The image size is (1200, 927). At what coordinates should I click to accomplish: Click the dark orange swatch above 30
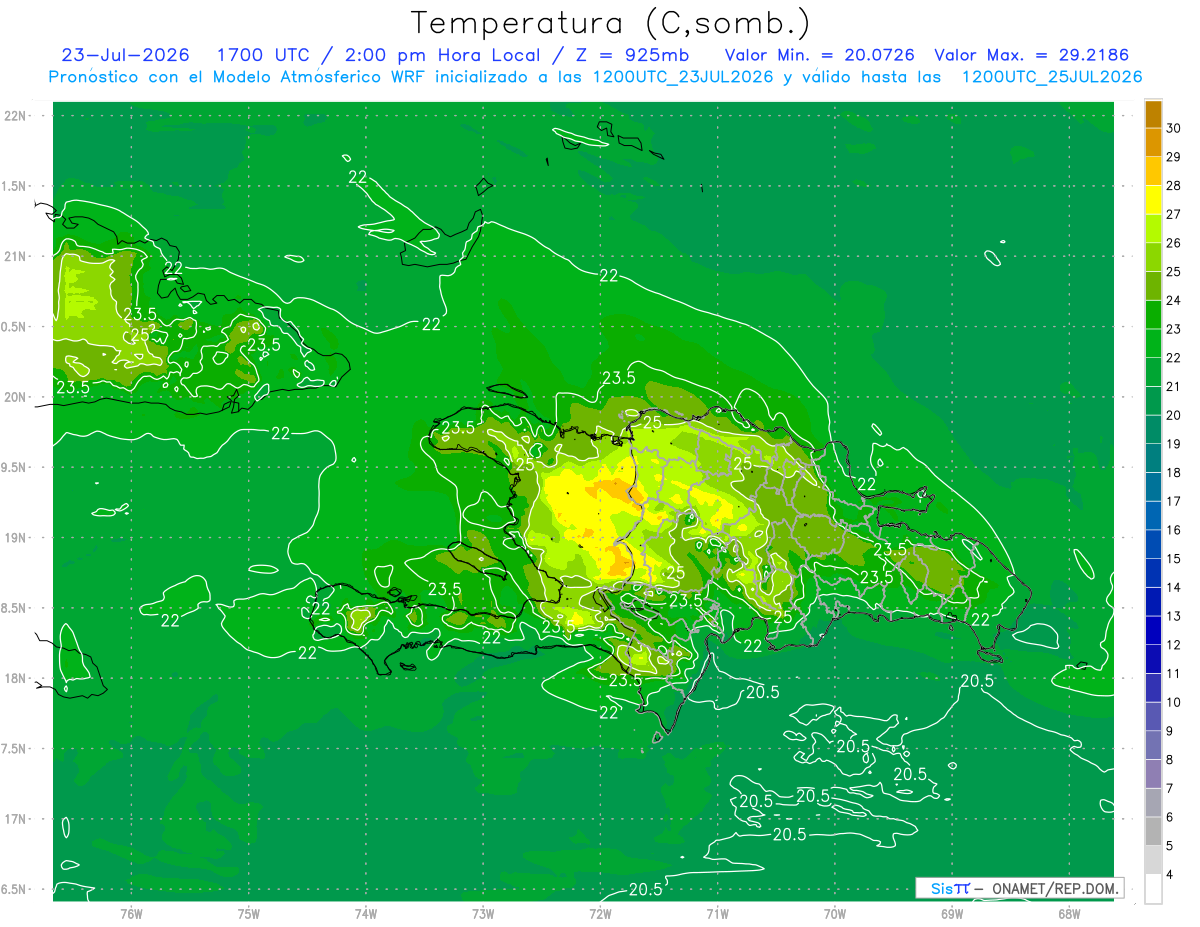coord(1153,114)
